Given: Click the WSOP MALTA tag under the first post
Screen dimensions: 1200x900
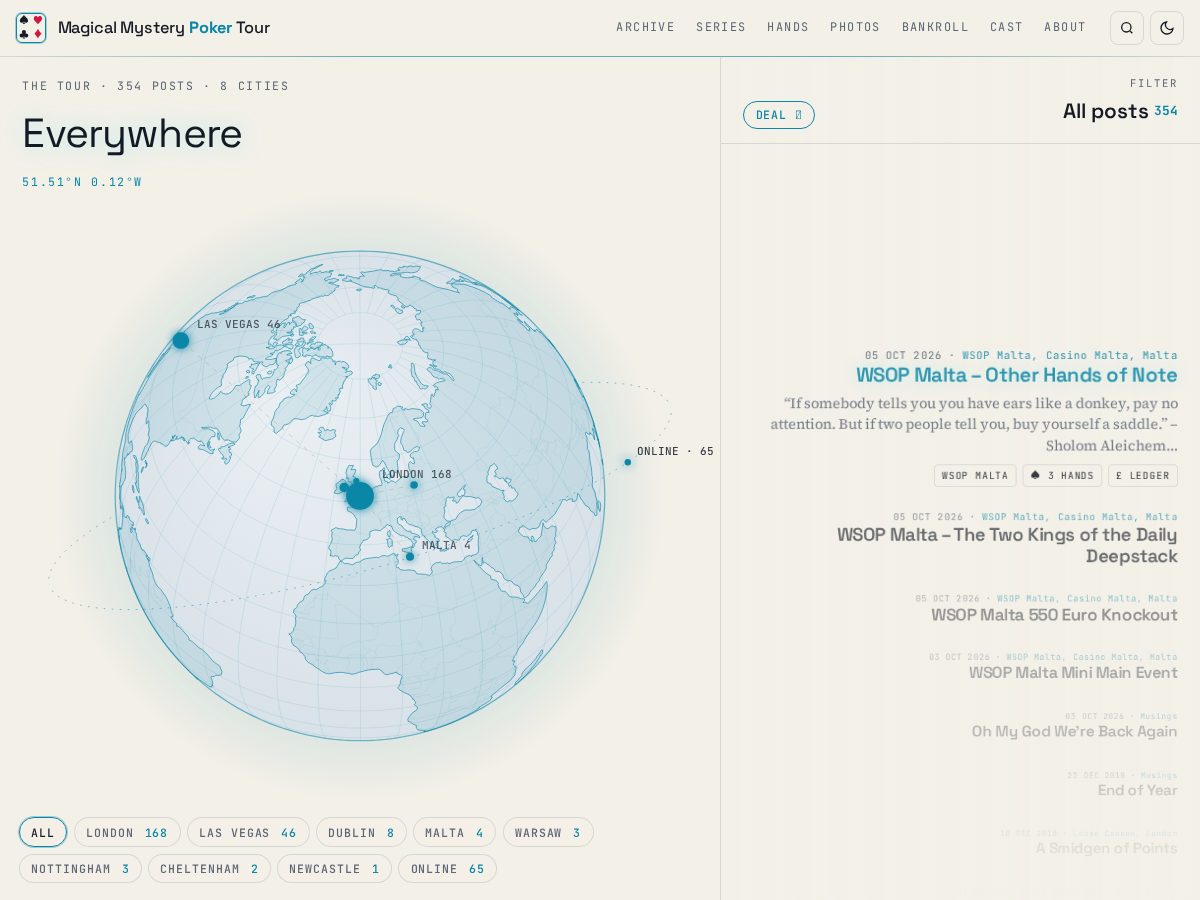Looking at the screenshot, I should tap(975, 476).
